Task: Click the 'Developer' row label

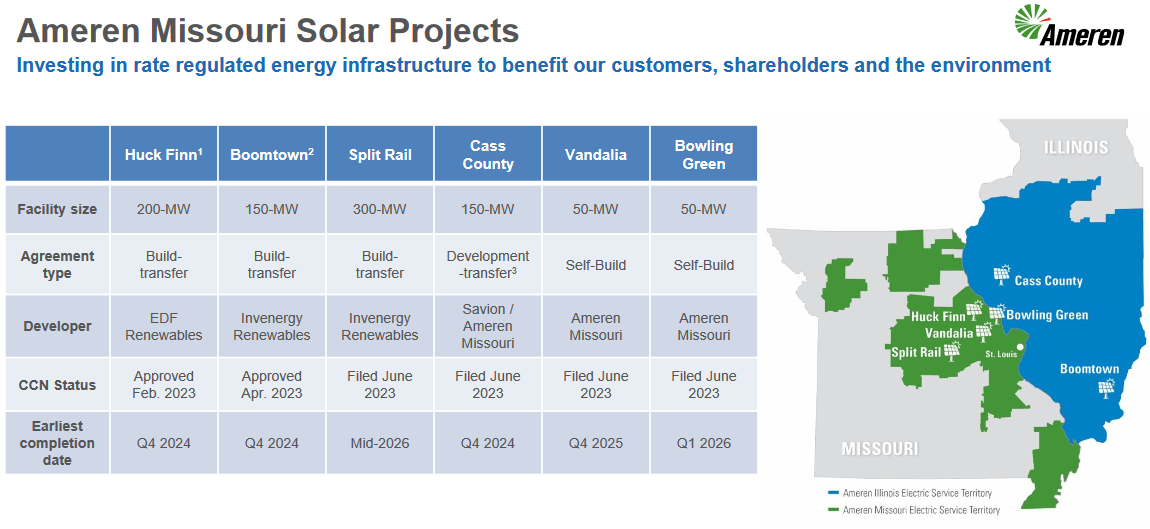Action: pos(58,326)
